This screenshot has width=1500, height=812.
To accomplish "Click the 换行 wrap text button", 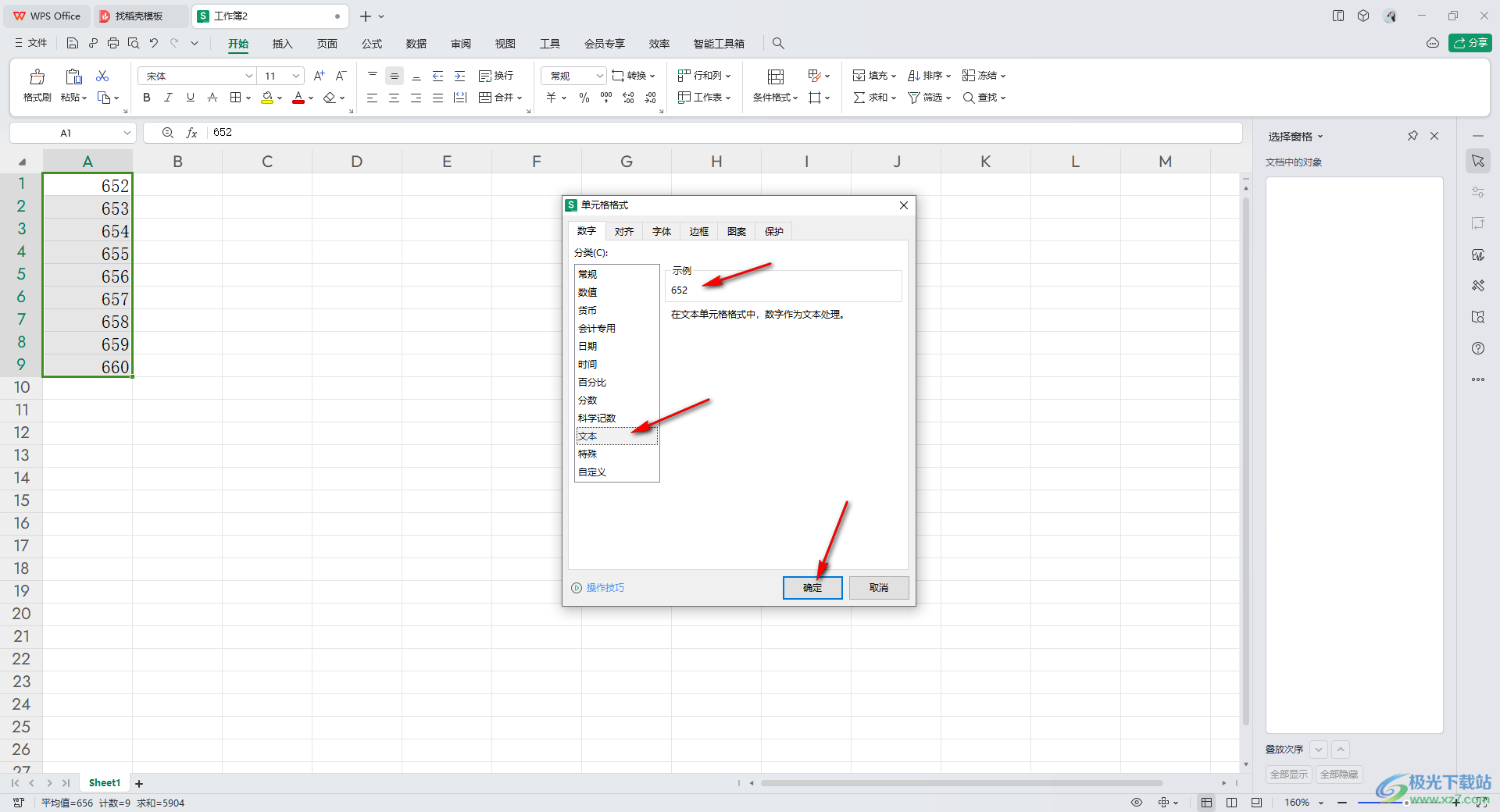I will (496, 76).
